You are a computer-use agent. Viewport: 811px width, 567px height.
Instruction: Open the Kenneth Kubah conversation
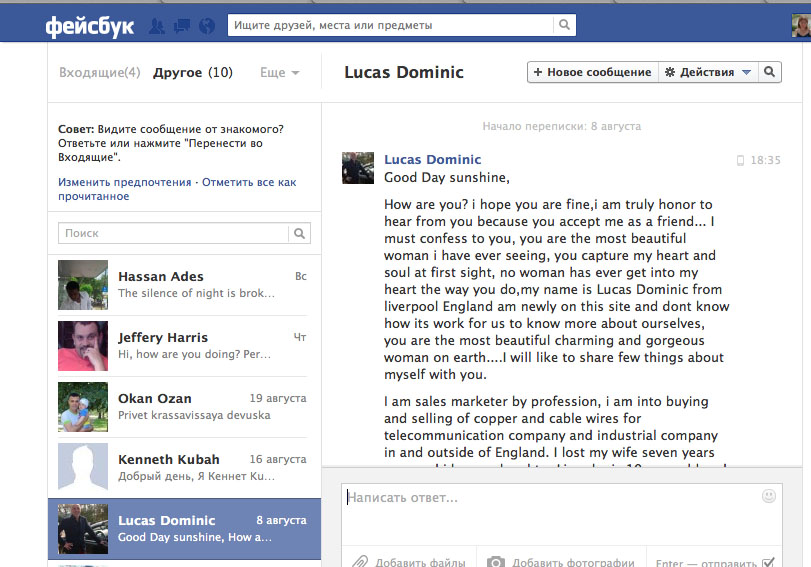coord(184,468)
